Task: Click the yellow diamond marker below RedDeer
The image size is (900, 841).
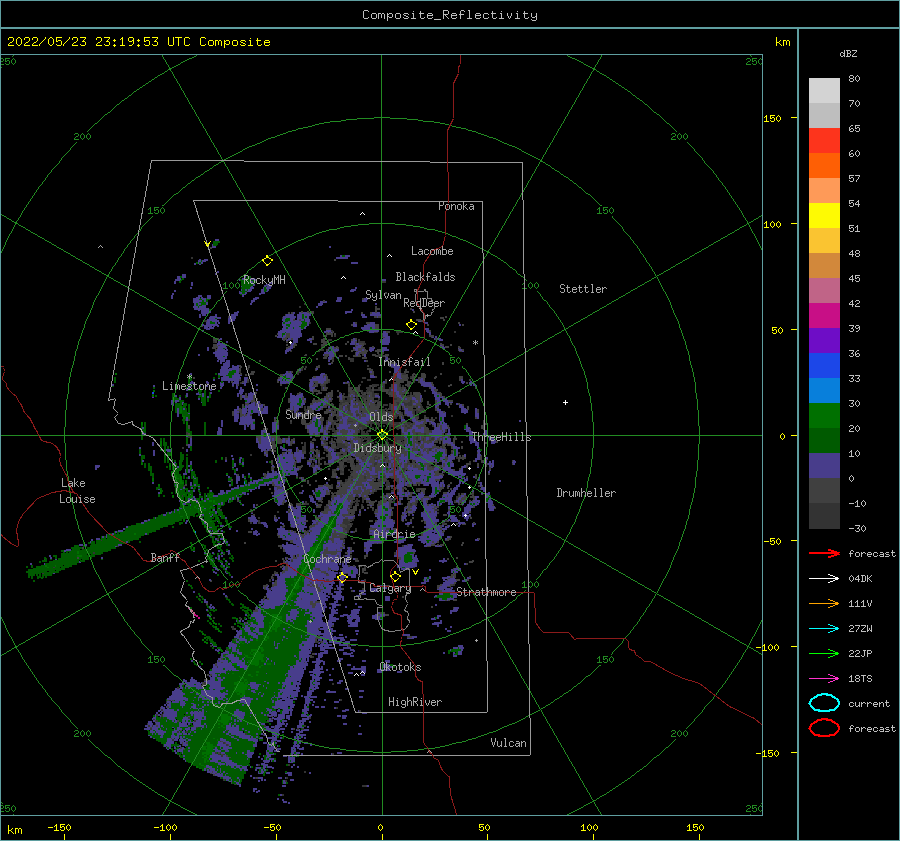Action: tap(412, 325)
